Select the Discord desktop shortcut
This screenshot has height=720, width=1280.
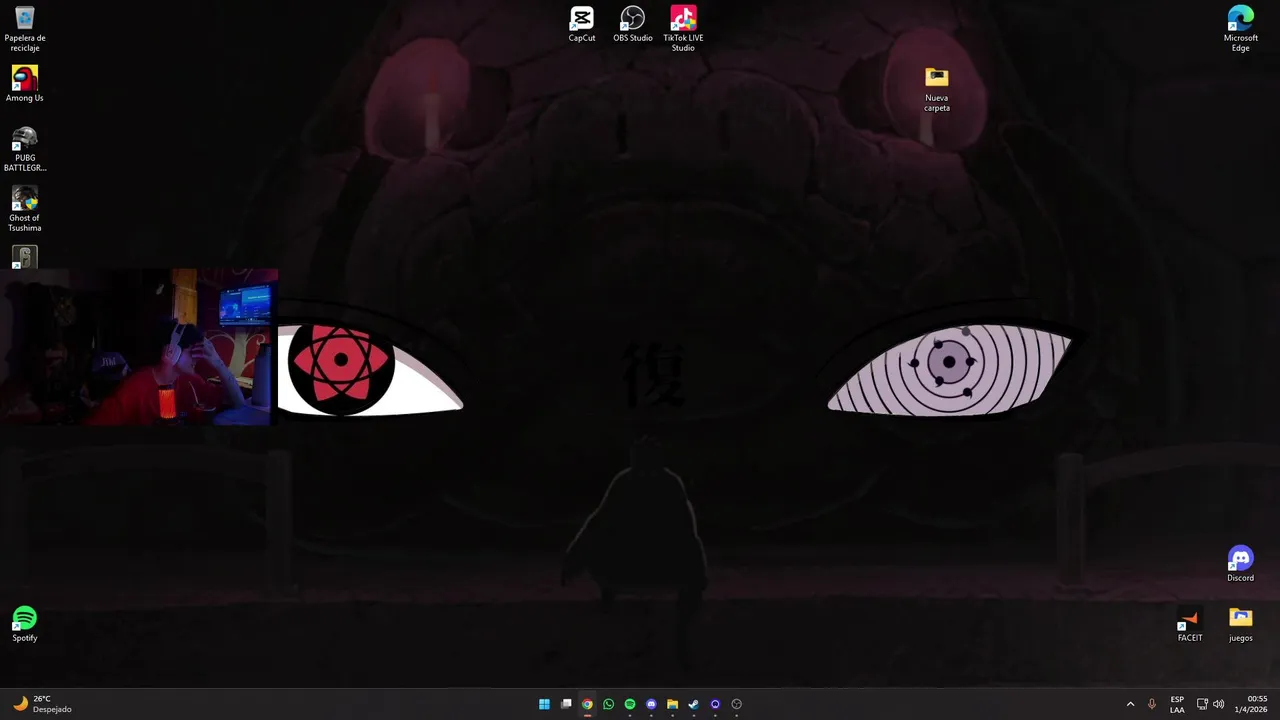(1241, 564)
